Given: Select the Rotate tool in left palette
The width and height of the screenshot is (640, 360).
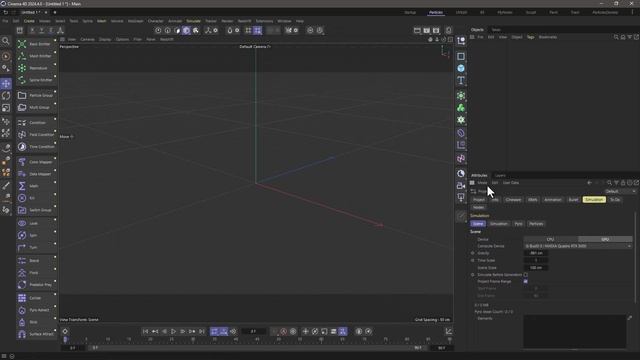Looking at the screenshot, I should [x=6, y=96].
